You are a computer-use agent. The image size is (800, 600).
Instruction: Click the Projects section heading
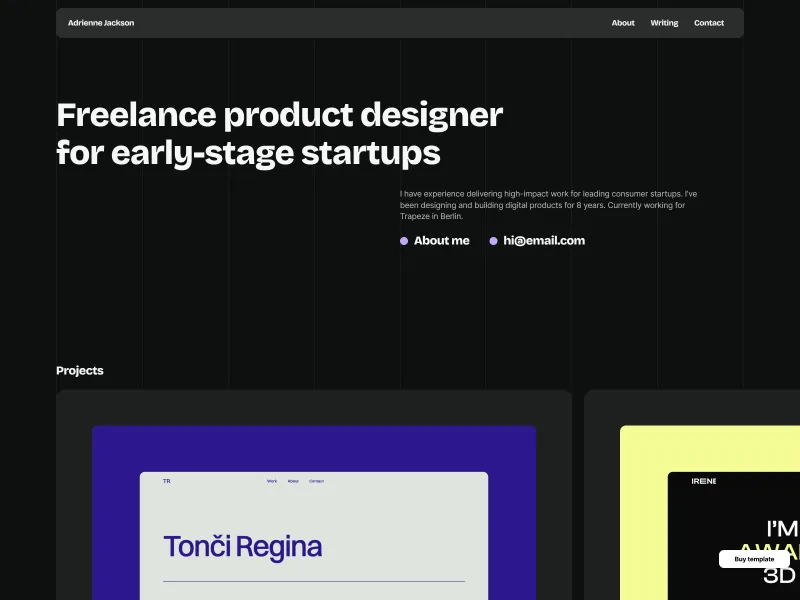pyautogui.click(x=80, y=370)
